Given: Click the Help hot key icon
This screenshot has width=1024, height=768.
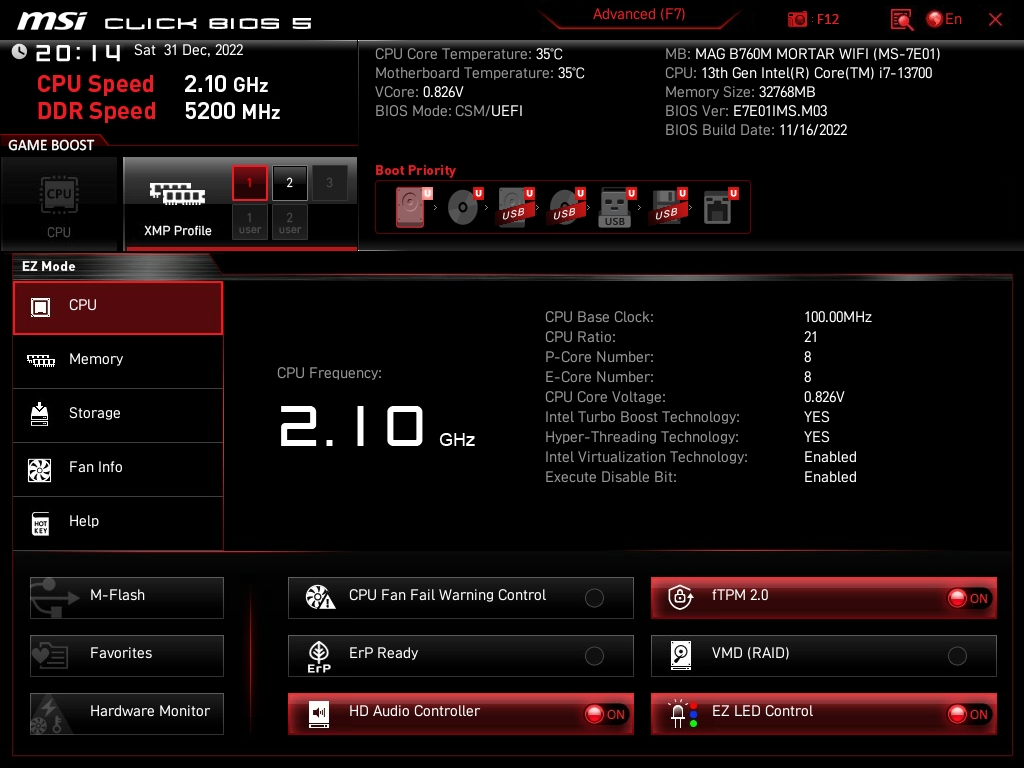Looking at the screenshot, I should click(40, 523).
